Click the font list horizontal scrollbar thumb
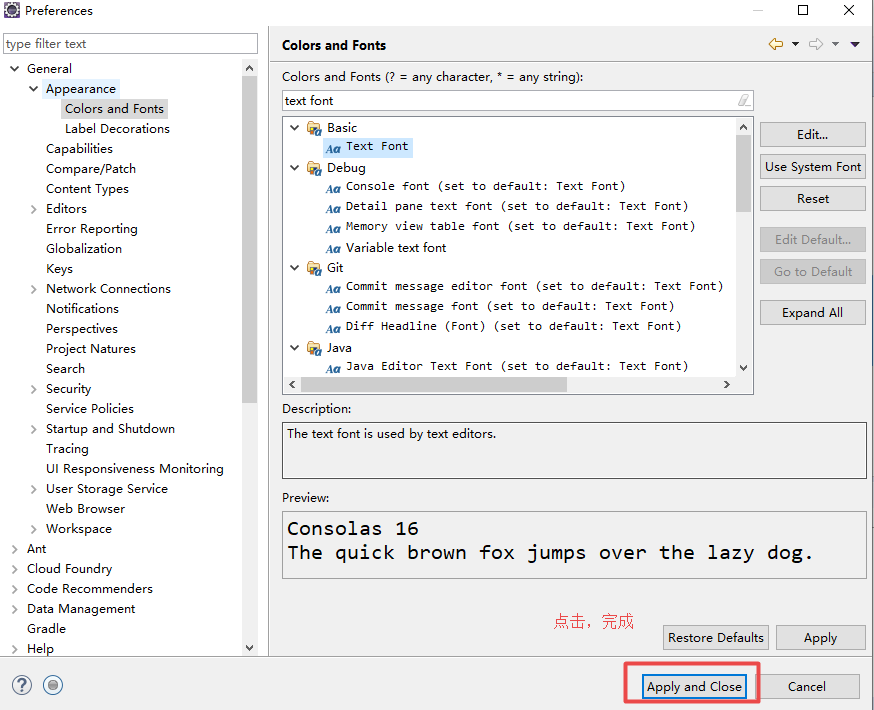Screen dimensions: 874x710 click(434, 385)
